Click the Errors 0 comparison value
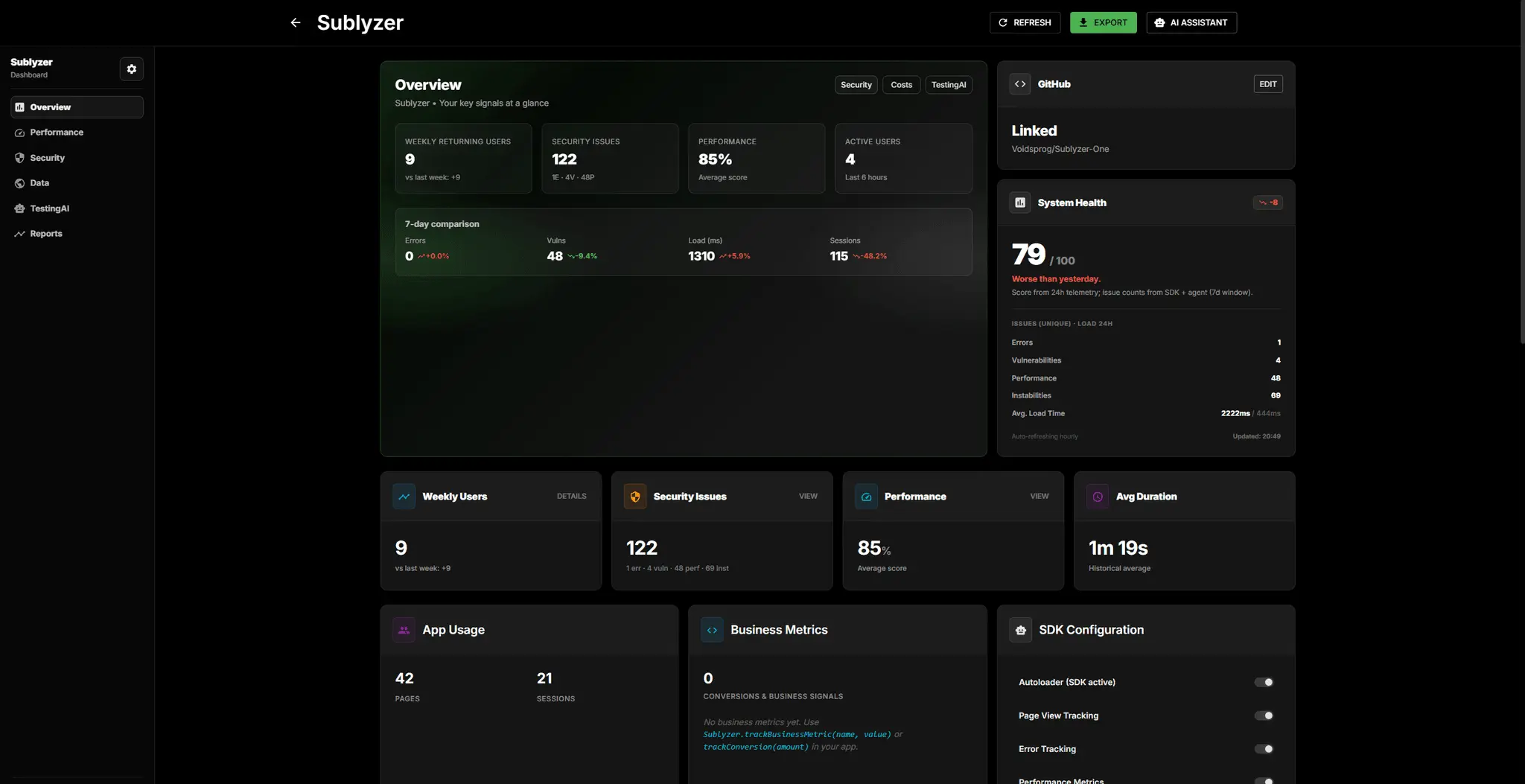The height and width of the screenshot is (784, 1525). coord(409,256)
